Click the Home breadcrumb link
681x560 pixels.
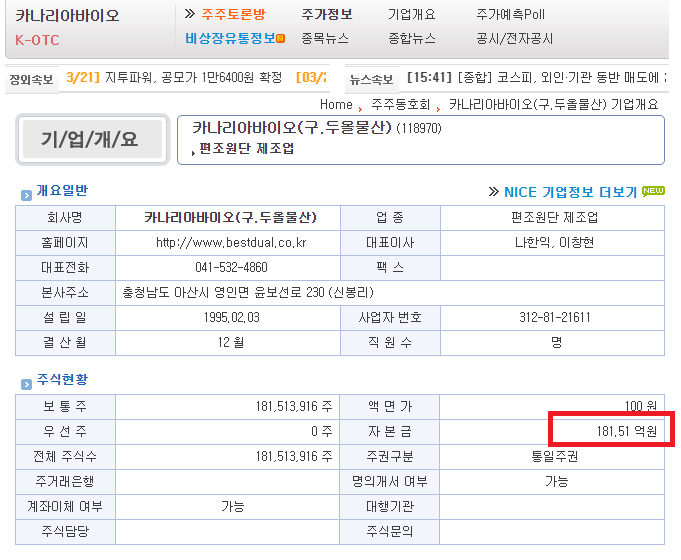(336, 105)
